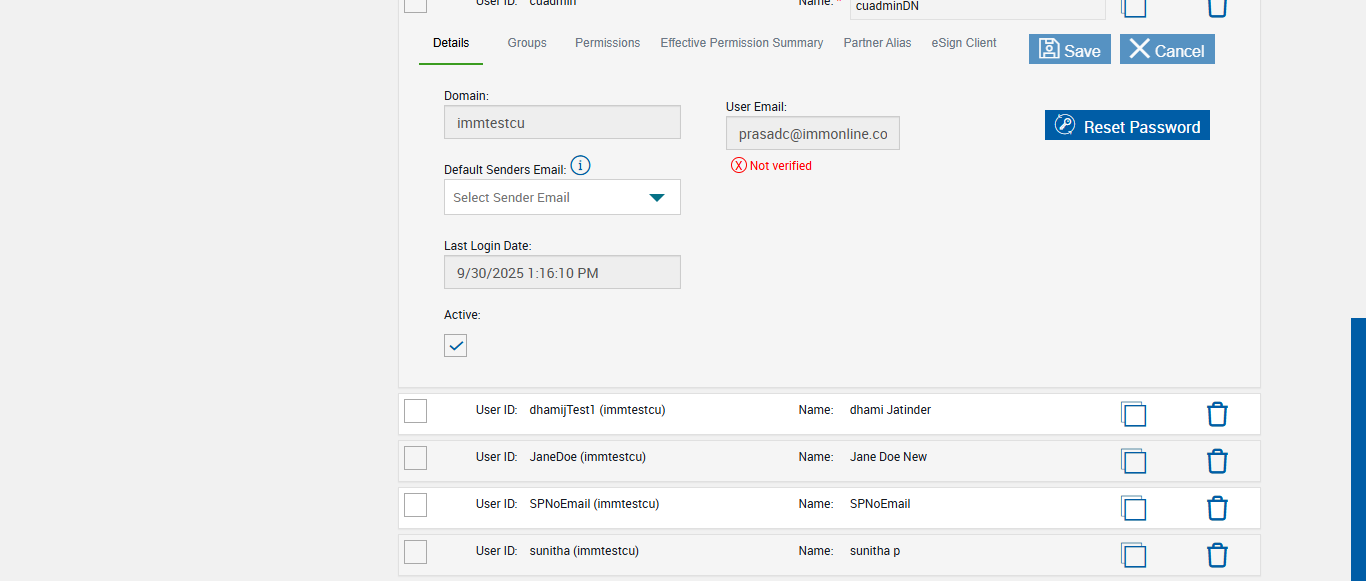Viewport: 1366px width, 581px height.
Task: Select the dhamijTest1 row checkbox
Action: [x=415, y=411]
